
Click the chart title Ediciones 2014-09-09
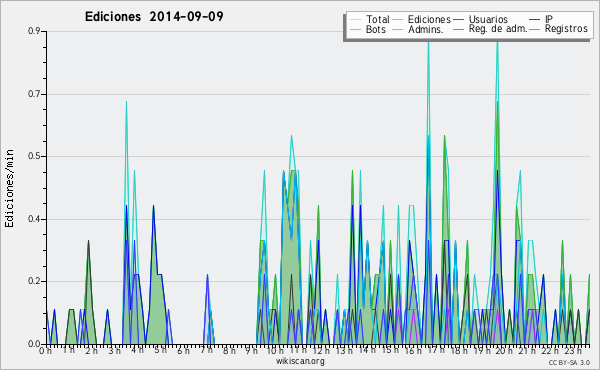pos(154,17)
